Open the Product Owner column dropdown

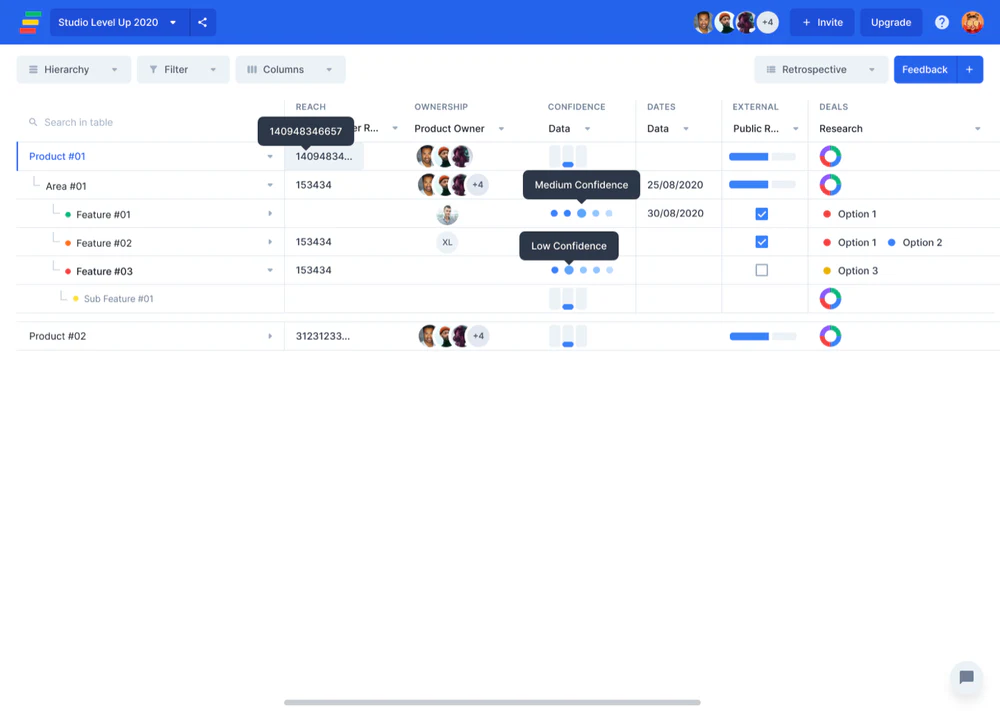[501, 129]
